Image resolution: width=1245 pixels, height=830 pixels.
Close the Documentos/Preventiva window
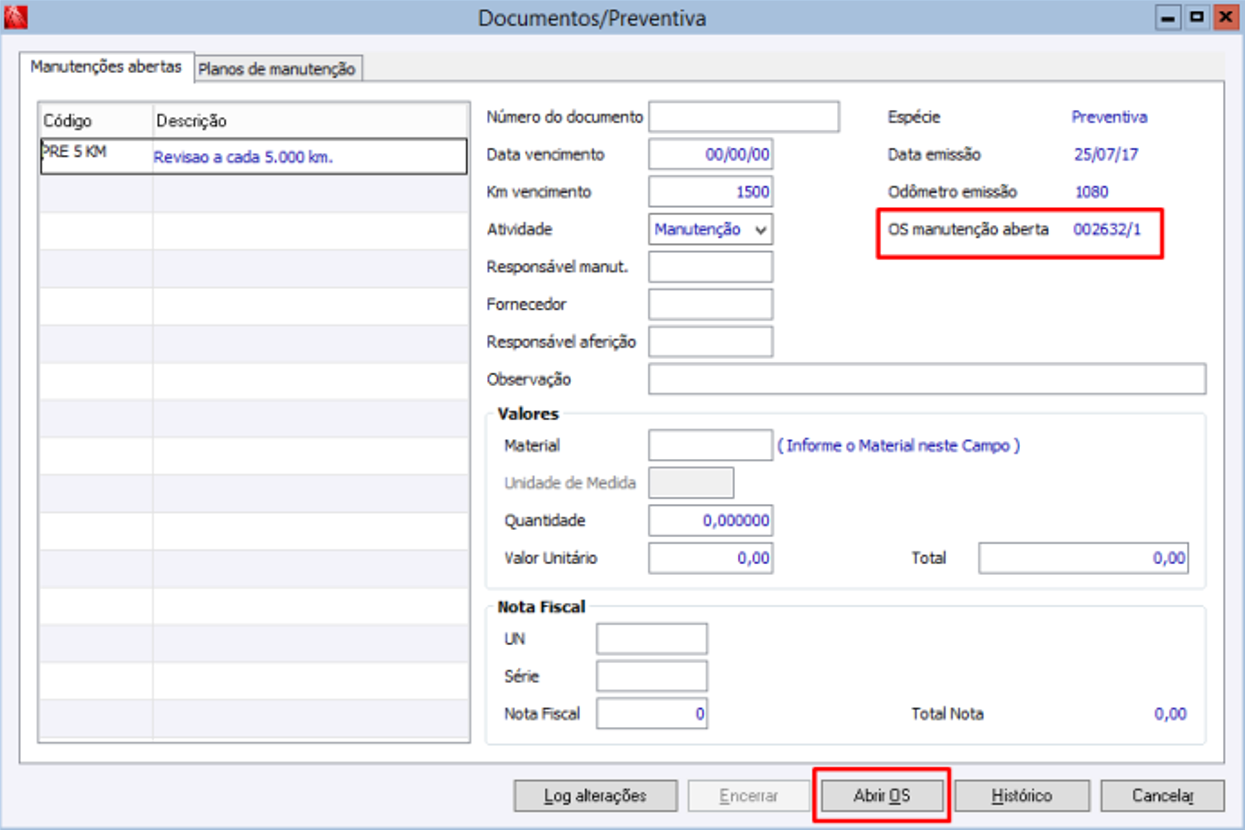coord(1224,17)
